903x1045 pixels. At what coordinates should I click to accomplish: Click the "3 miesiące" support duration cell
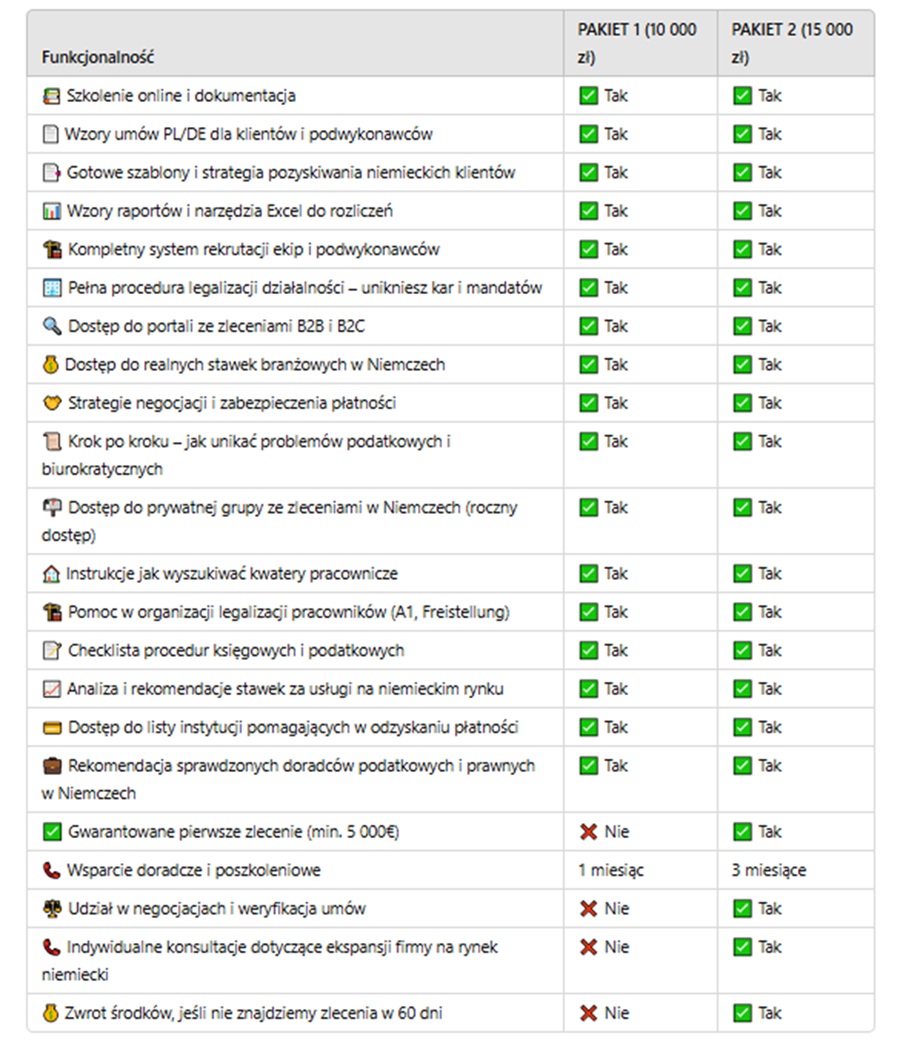(x=768, y=870)
